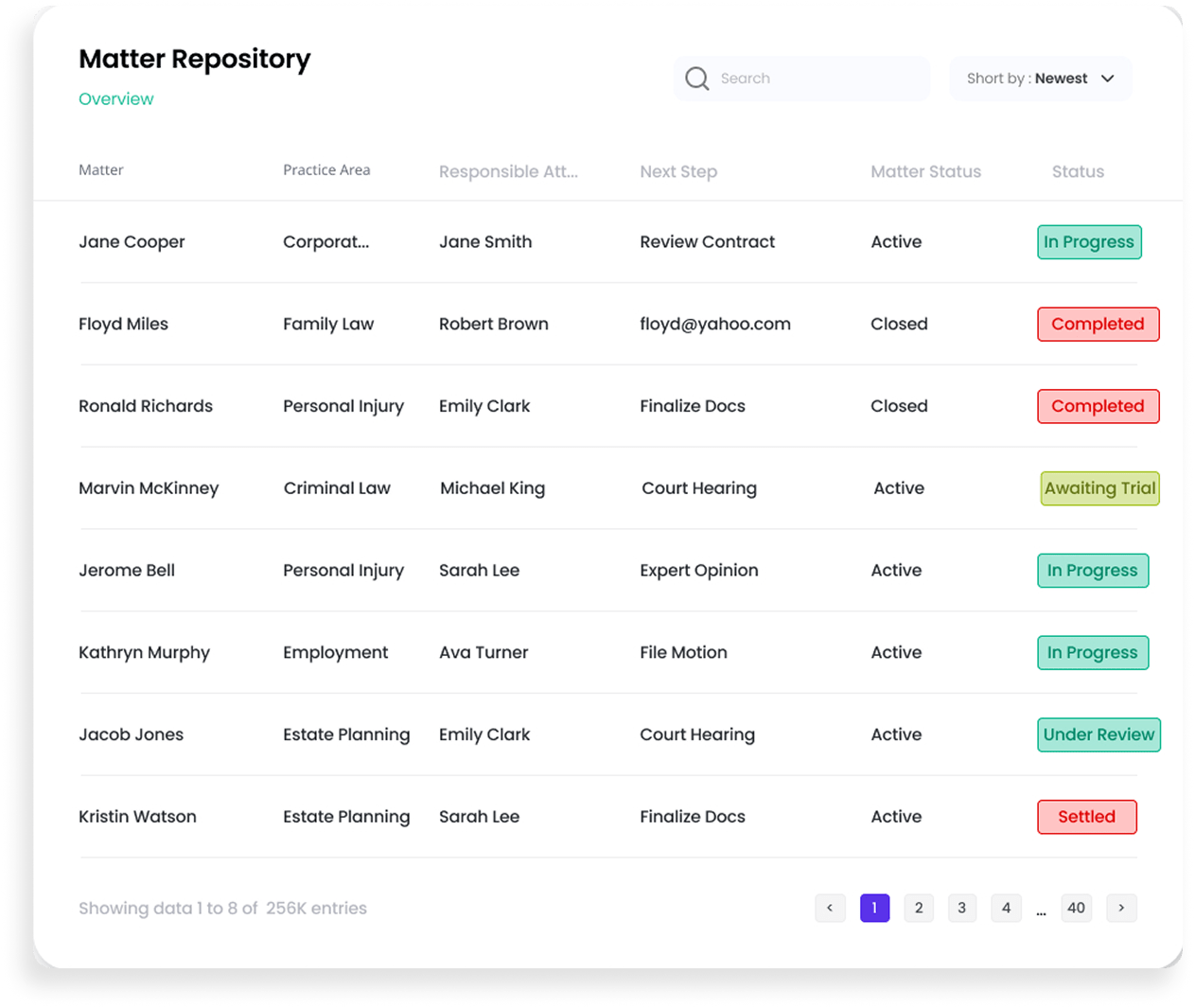Open floyd@yahoo.com email link
Viewport: 1195px width, 1008px height.
pos(715,324)
